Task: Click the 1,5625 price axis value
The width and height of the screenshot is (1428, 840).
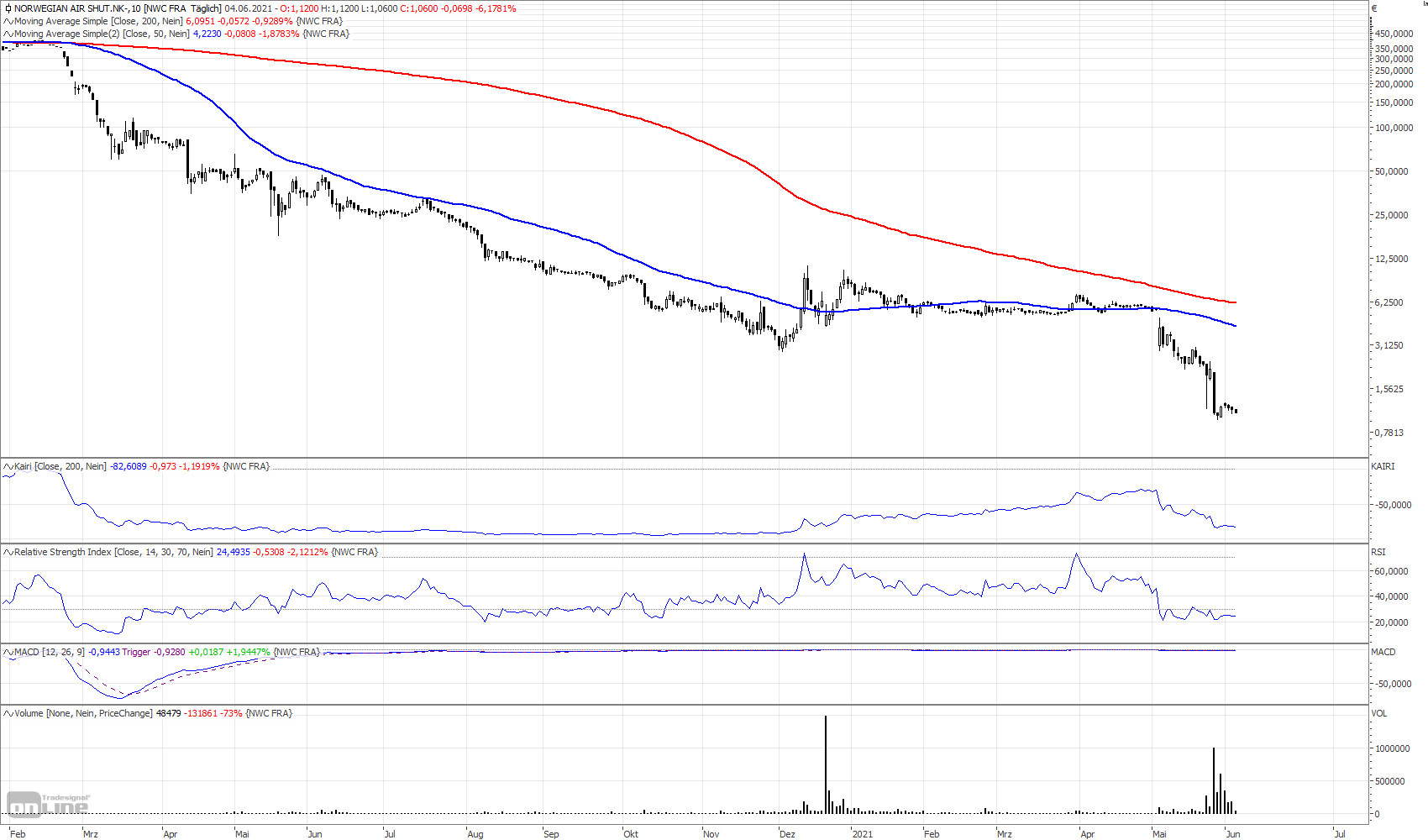Action: tap(1389, 389)
